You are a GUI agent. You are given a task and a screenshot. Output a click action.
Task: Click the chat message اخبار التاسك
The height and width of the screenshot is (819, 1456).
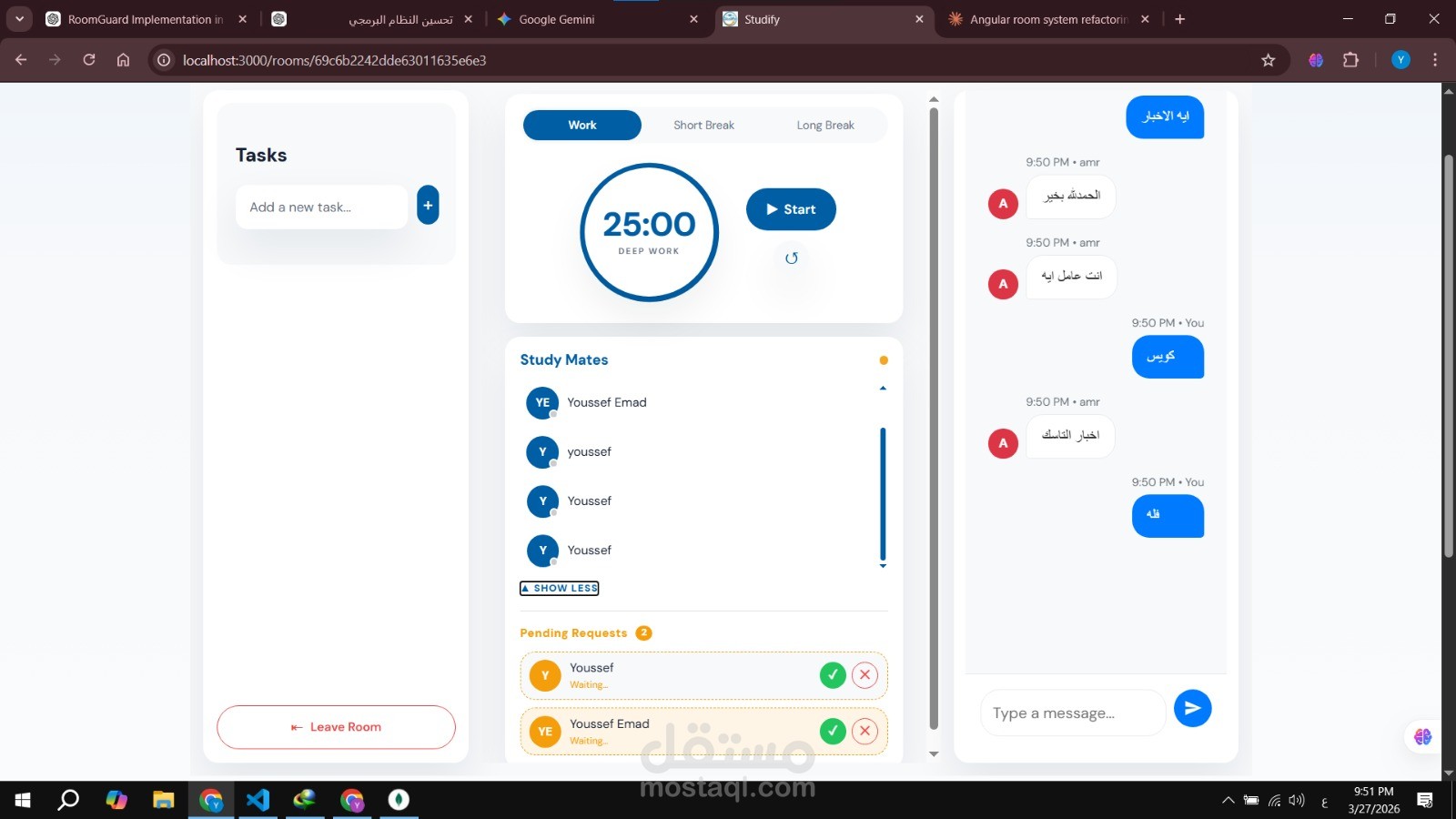1071,436
